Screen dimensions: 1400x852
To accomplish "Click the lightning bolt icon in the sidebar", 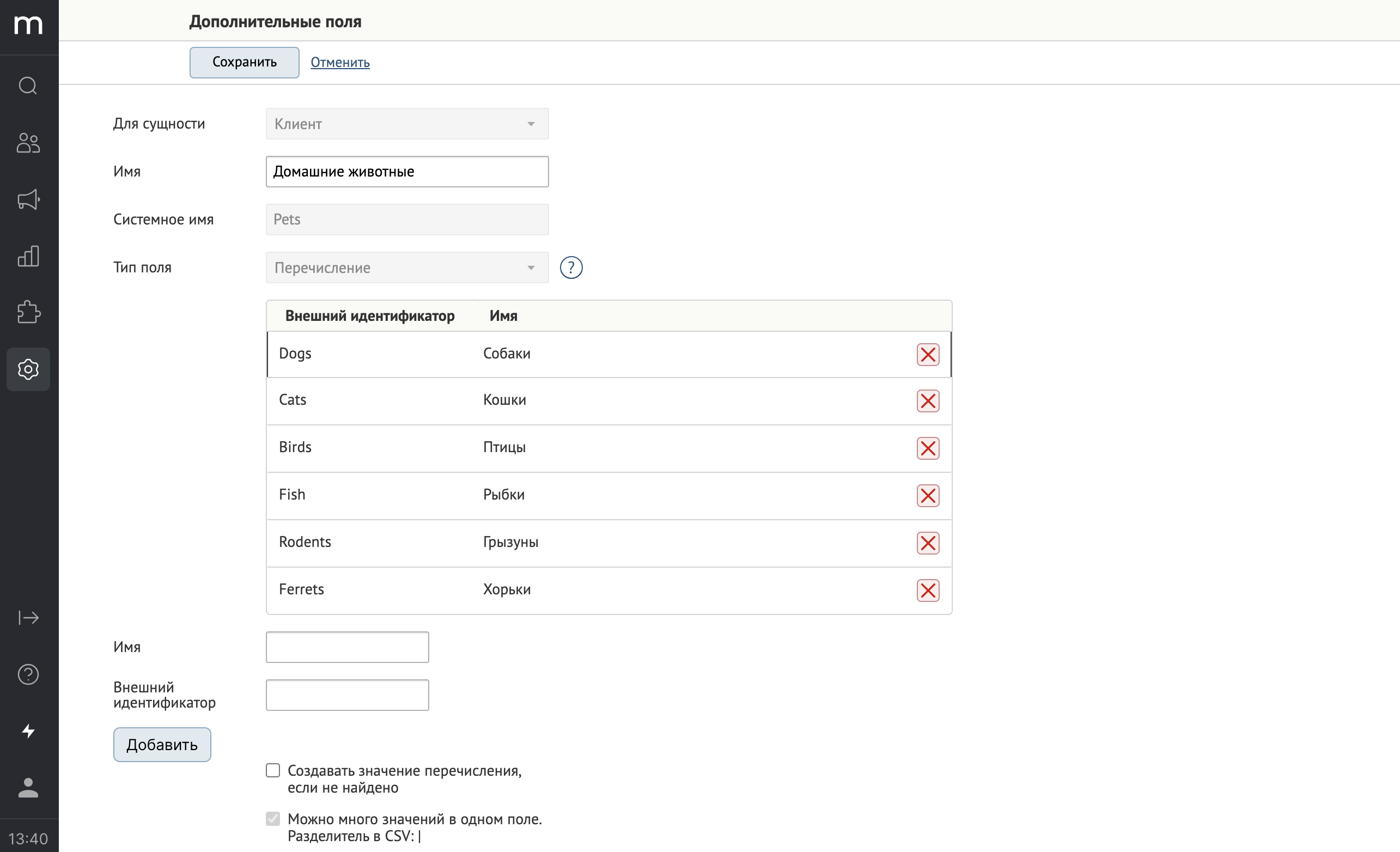I will (x=28, y=732).
